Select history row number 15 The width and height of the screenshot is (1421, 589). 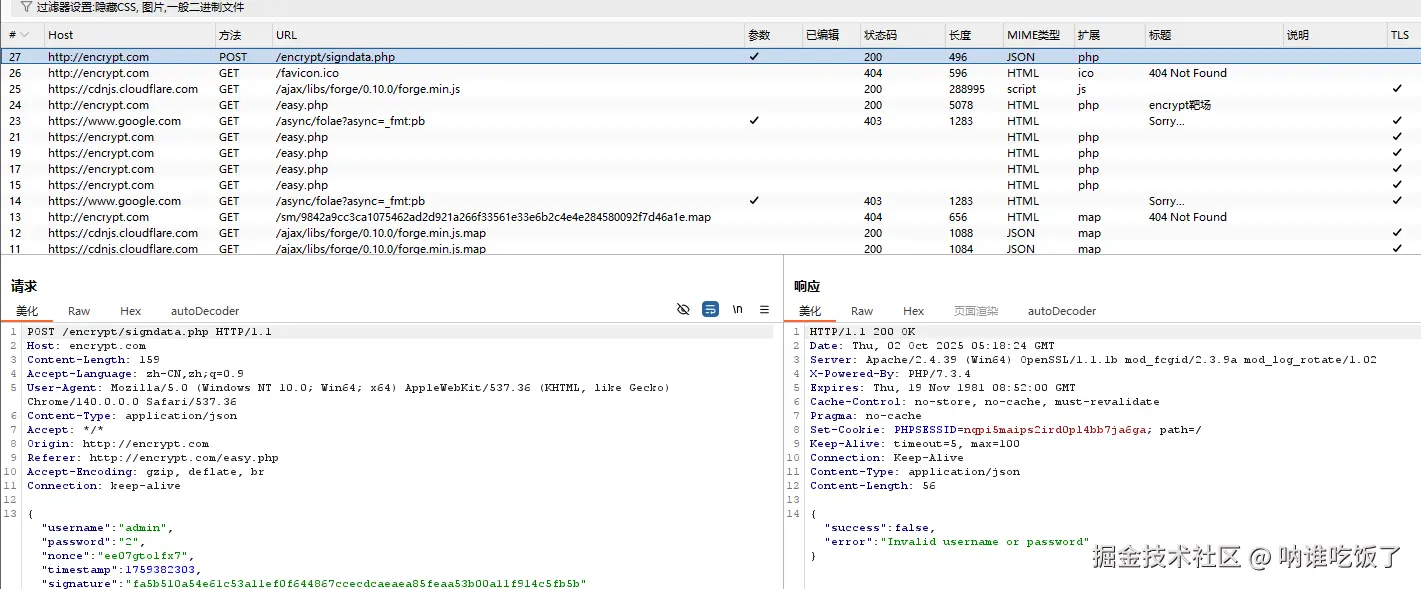pos(710,185)
